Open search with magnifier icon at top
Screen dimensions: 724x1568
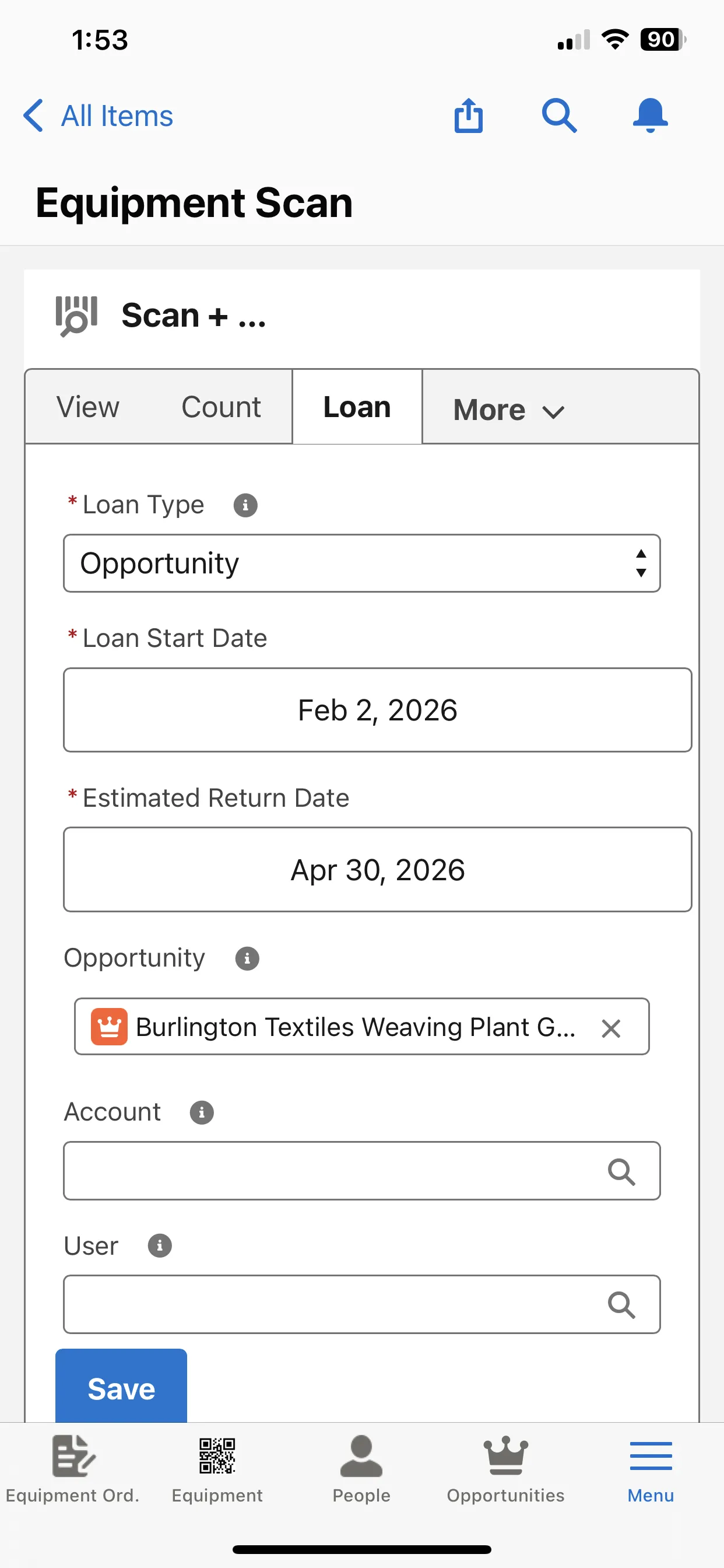559,115
